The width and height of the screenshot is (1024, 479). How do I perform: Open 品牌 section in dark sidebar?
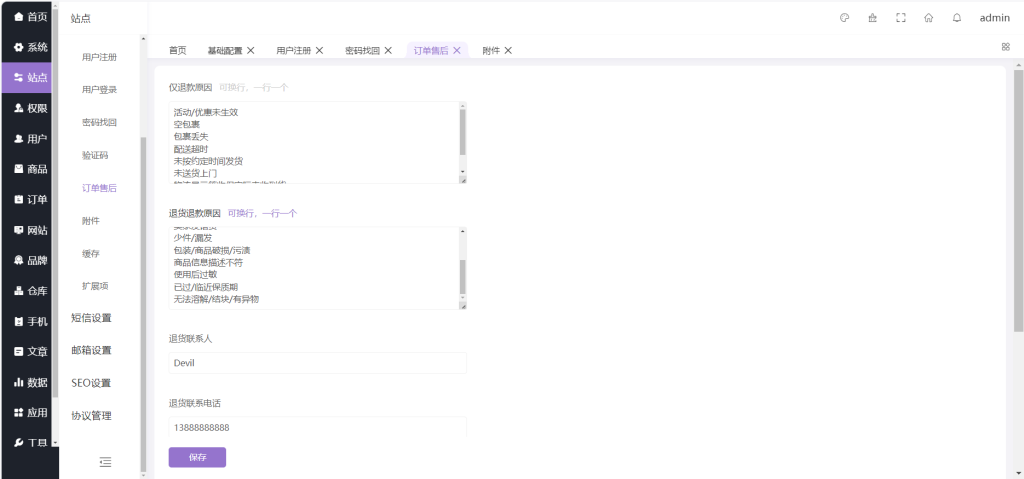(x=30, y=260)
